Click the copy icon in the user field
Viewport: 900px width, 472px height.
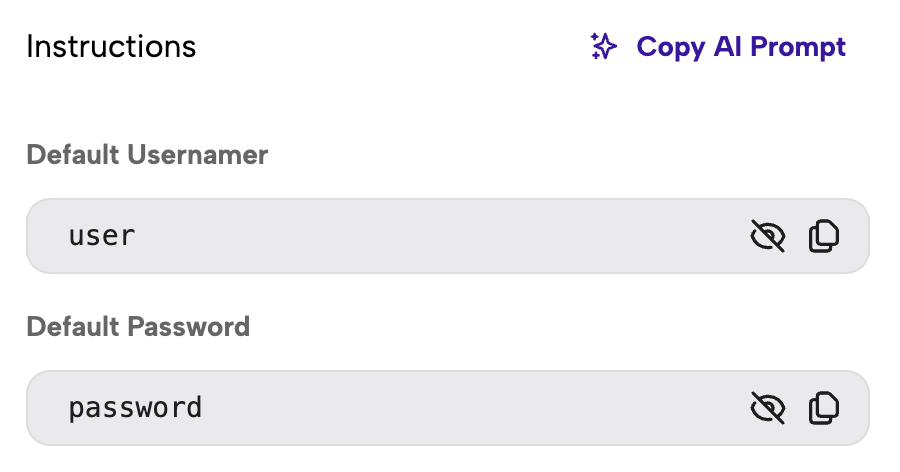(823, 236)
